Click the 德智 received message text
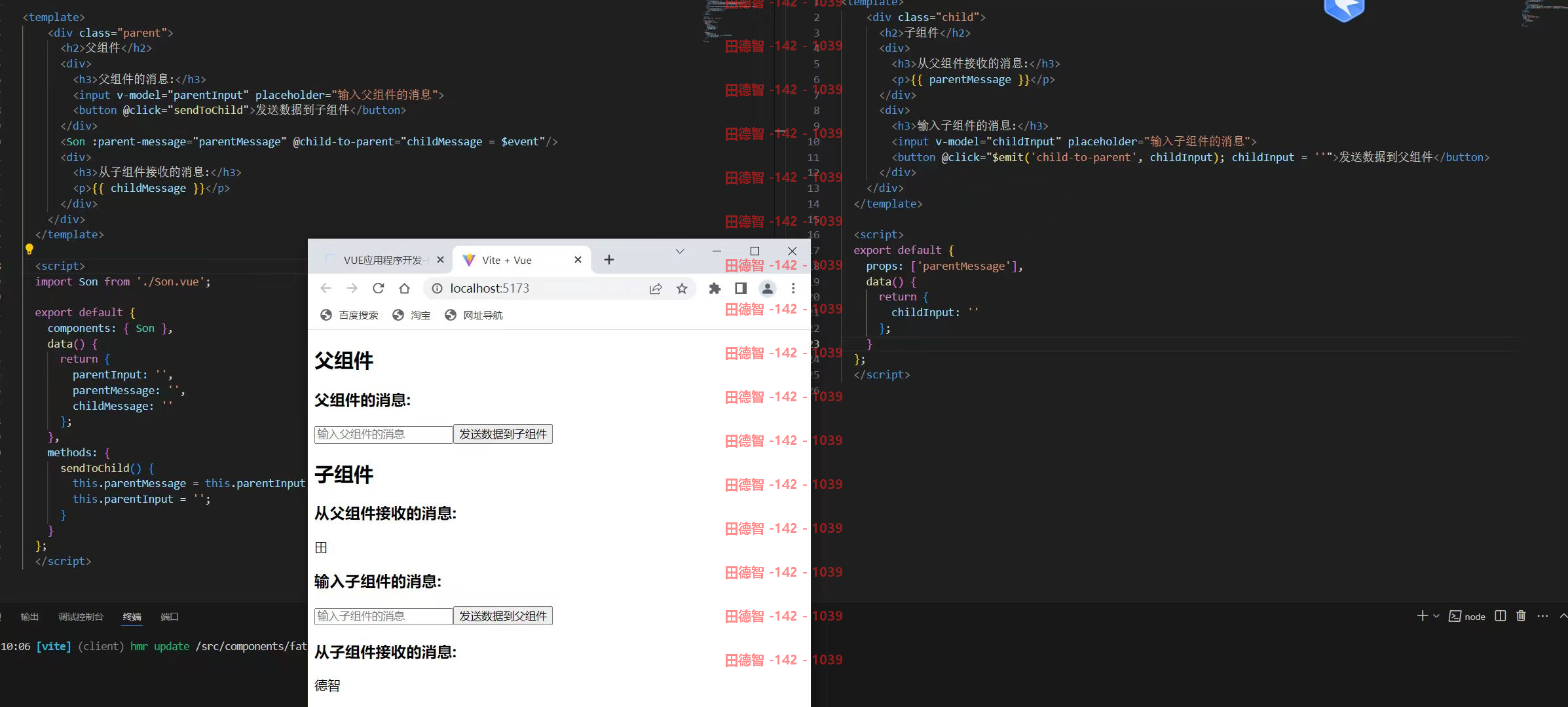The image size is (1568, 707). 327,685
